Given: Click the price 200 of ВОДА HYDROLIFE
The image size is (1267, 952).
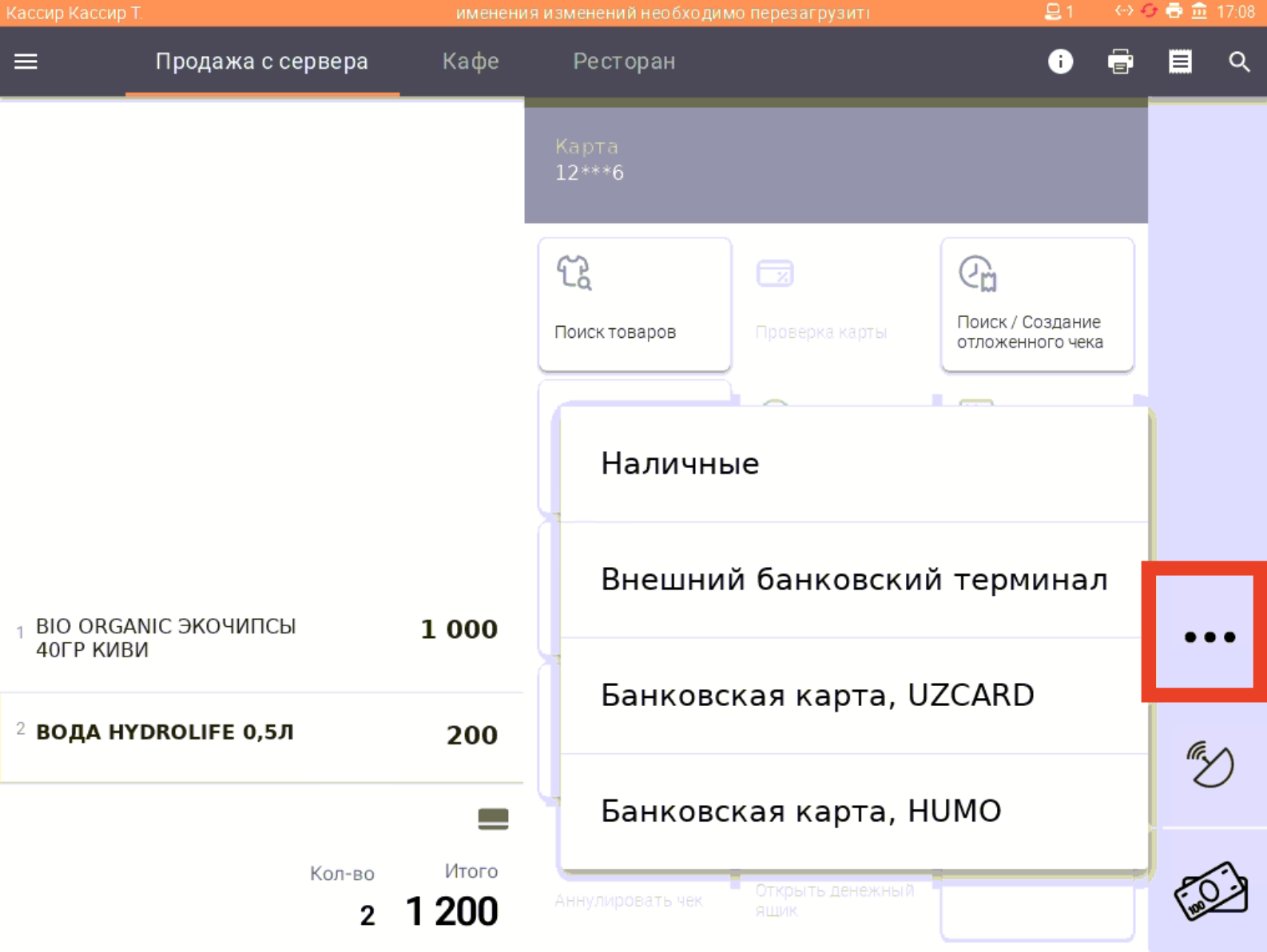Looking at the screenshot, I should (x=472, y=735).
